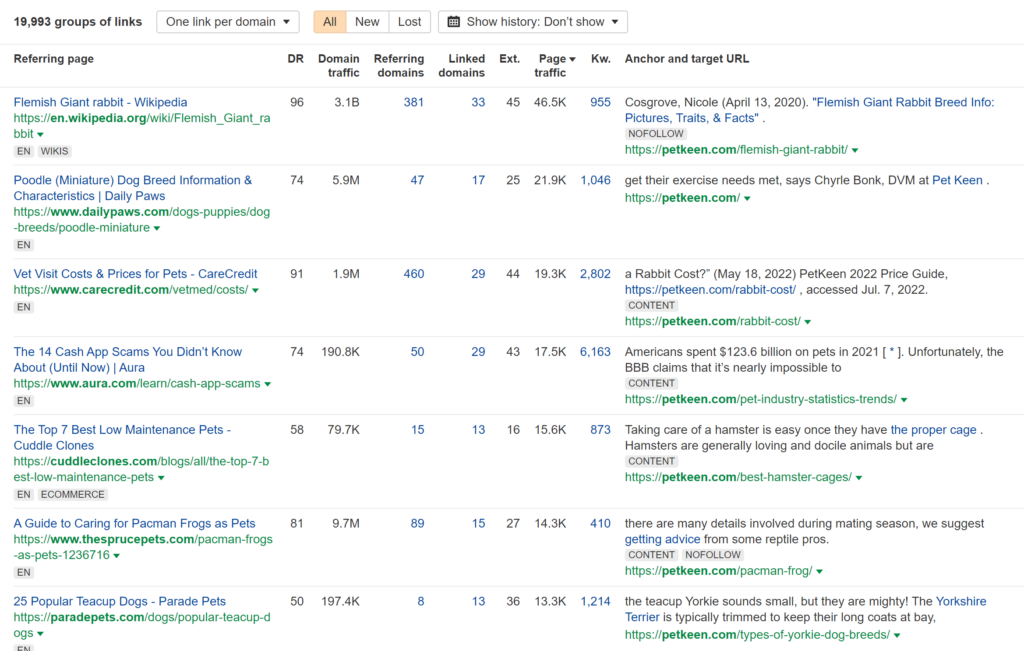Open The Top 7 Best Low Maintenance Pets link
This screenshot has height=651, width=1024.
(122, 437)
